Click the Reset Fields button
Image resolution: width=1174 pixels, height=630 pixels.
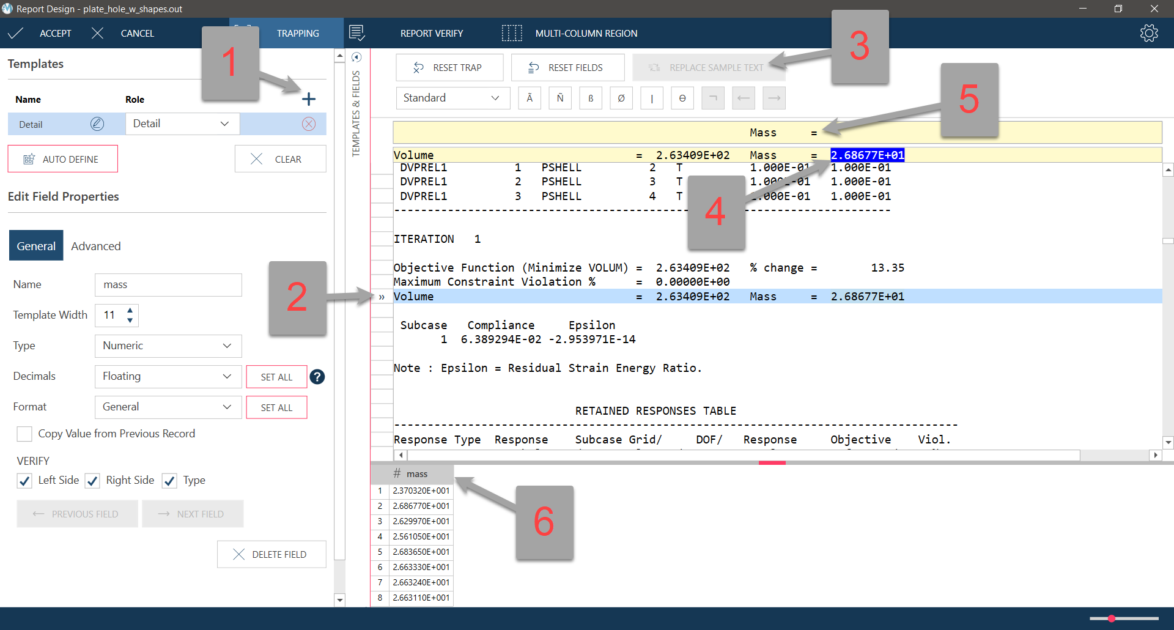[x=565, y=68]
